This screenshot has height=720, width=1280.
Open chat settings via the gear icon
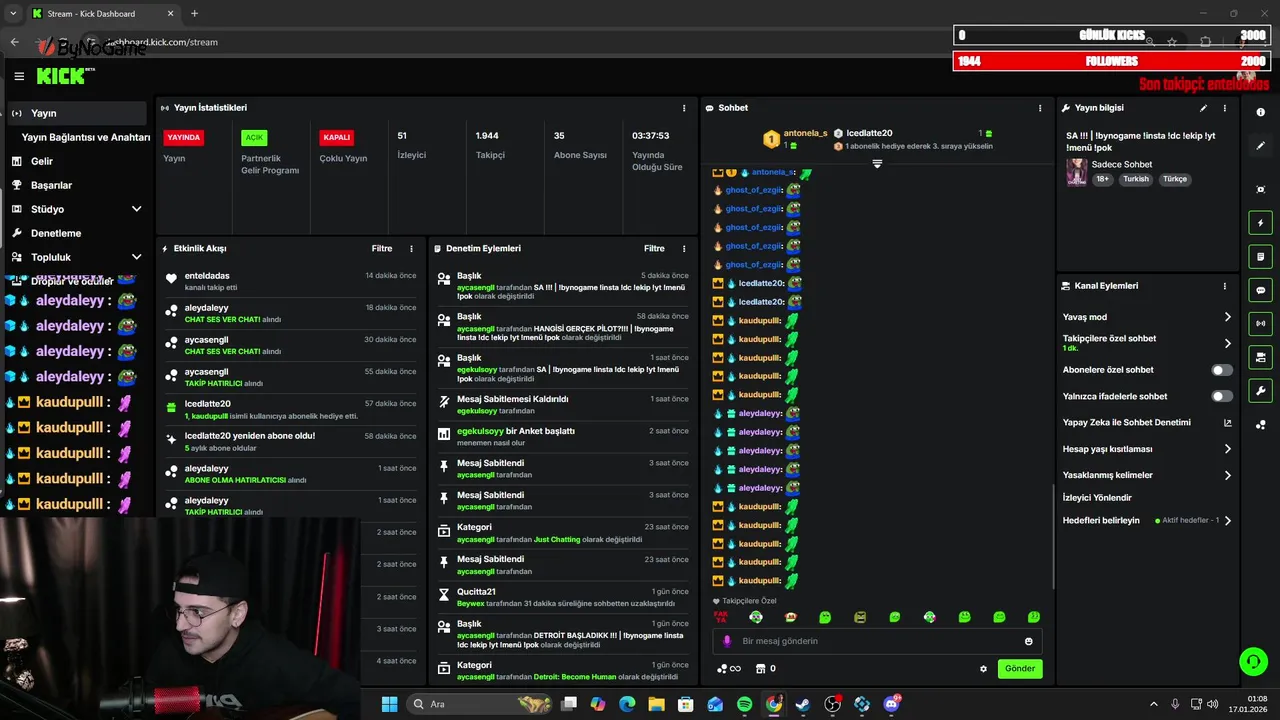click(983, 669)
